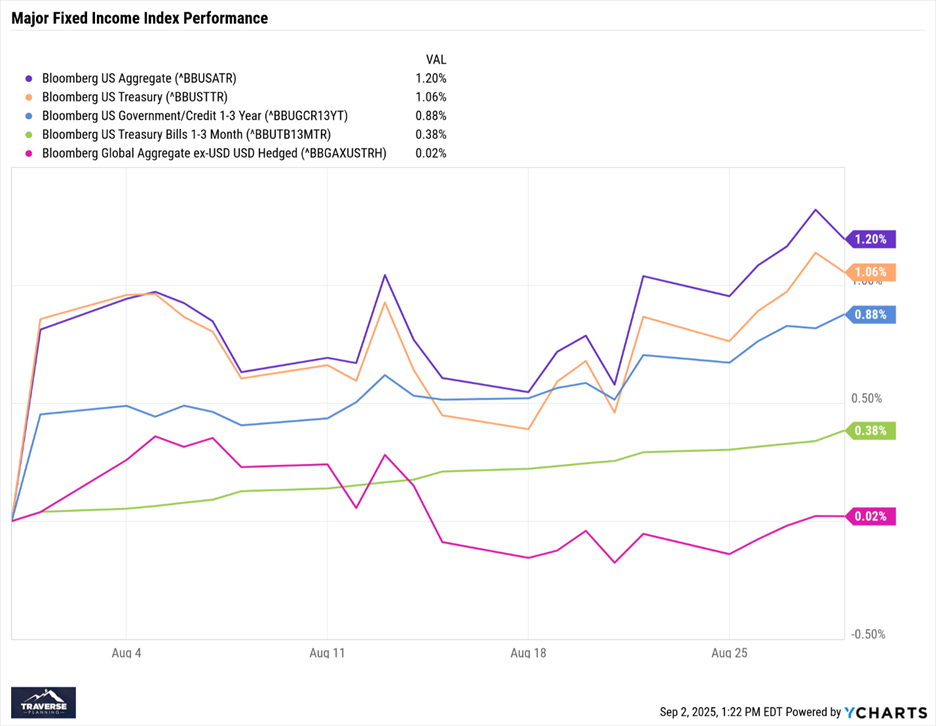Click the green Treasury Bills 1-3 Month legend dot

click(29, 134)
